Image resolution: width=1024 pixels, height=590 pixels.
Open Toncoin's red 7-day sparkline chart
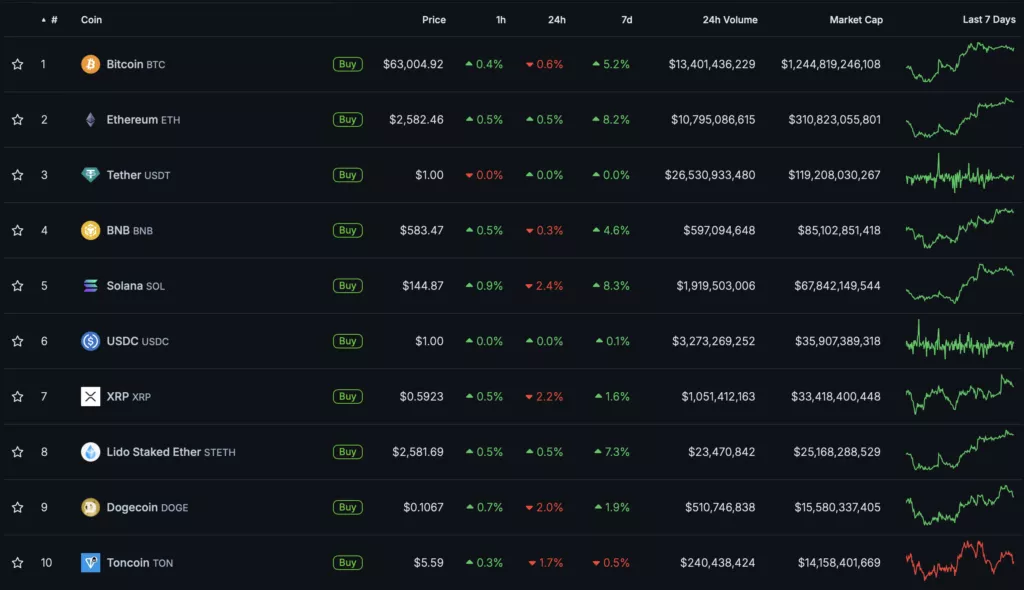pos(959,560)
